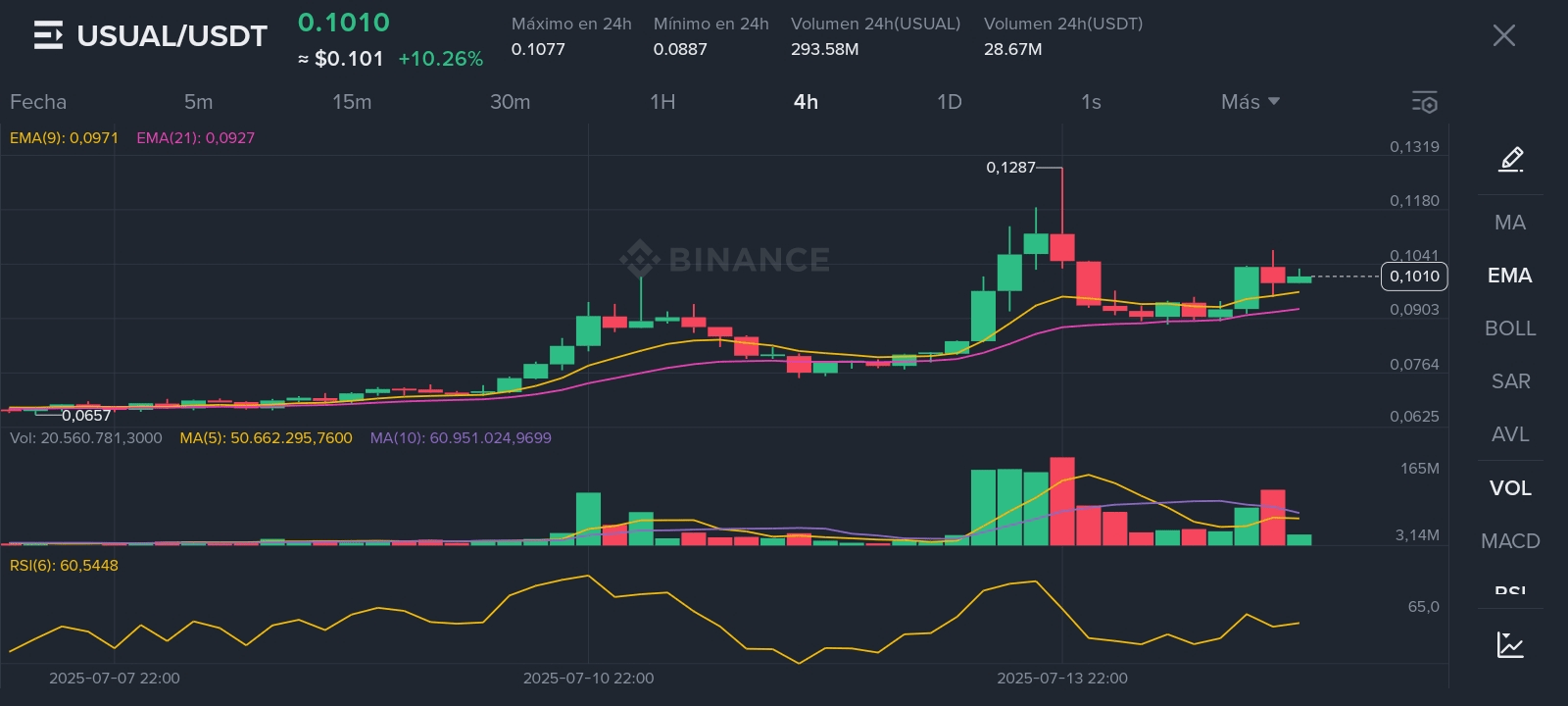Click the EMA(21) legend value

point(195,138)
